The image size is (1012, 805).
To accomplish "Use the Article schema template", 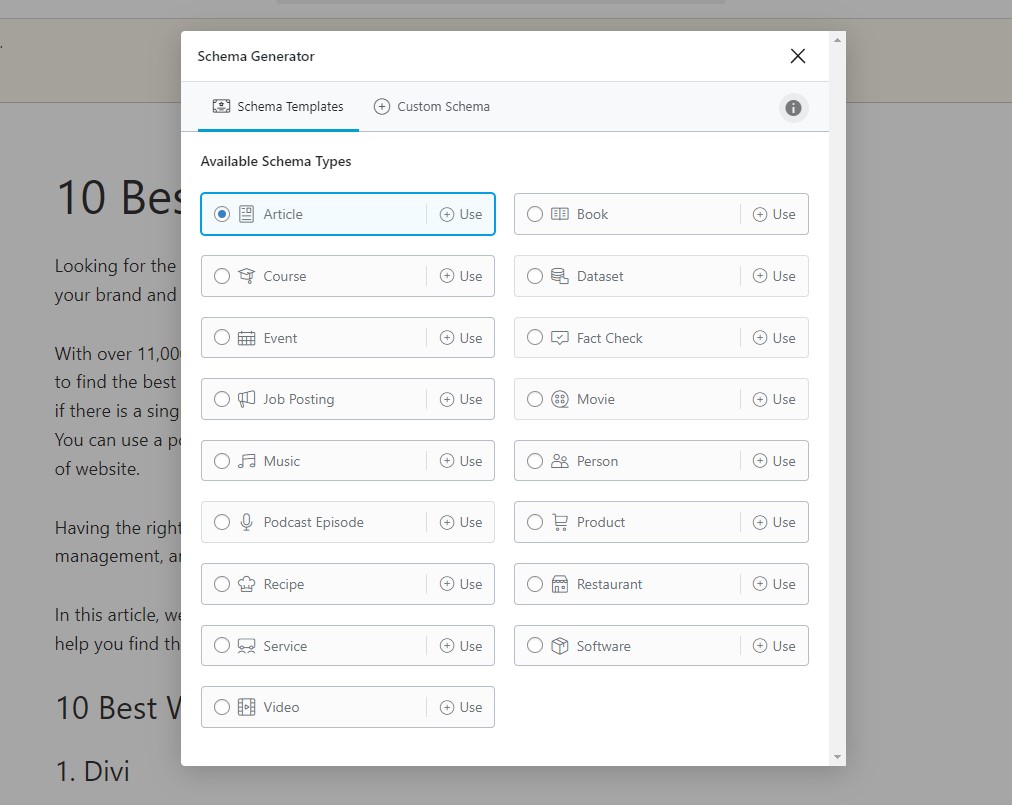I will coord(461,214).
